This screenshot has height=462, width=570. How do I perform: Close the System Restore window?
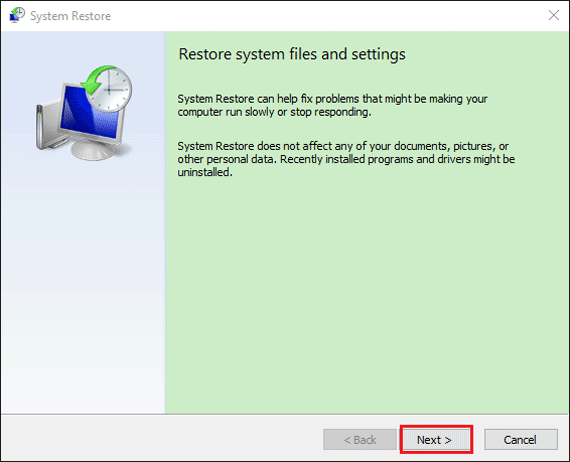(554, 15)
